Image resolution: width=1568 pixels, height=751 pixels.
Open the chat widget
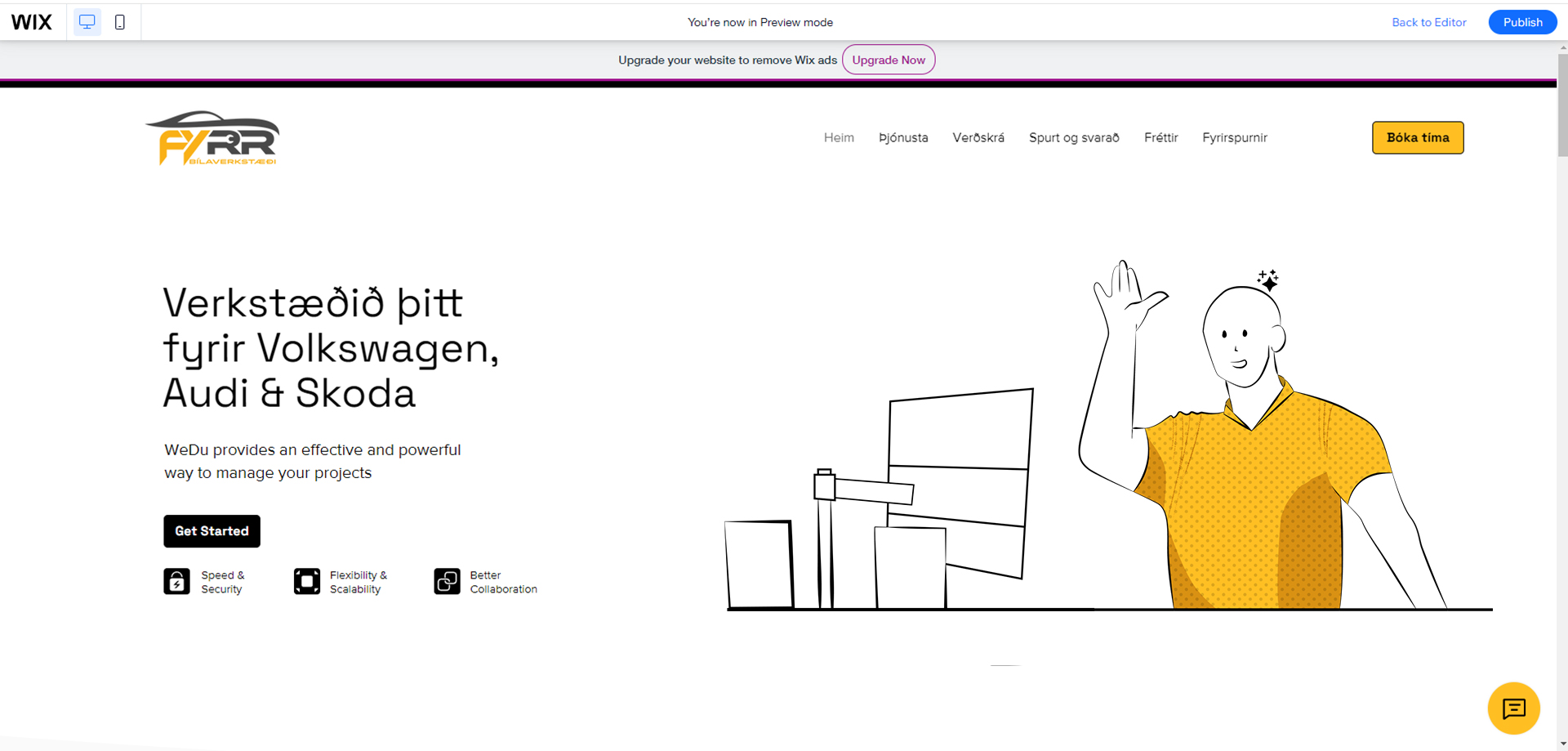1513,709
